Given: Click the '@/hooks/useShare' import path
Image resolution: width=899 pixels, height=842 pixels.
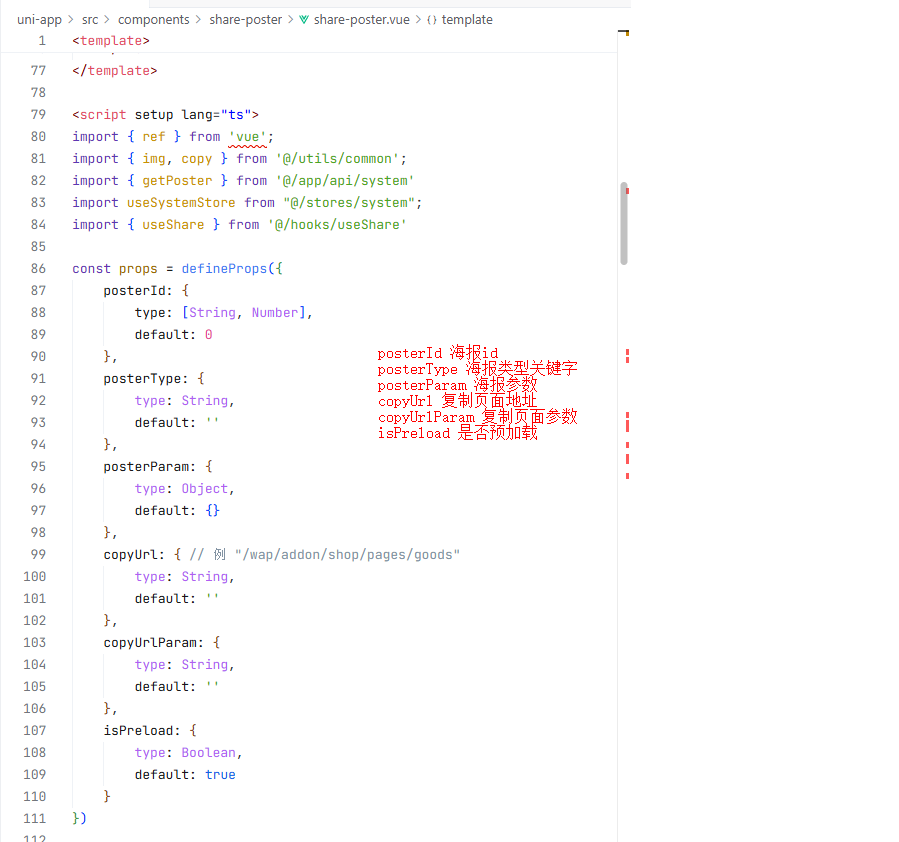Looking at the screenshot, I should coord(337,225).
